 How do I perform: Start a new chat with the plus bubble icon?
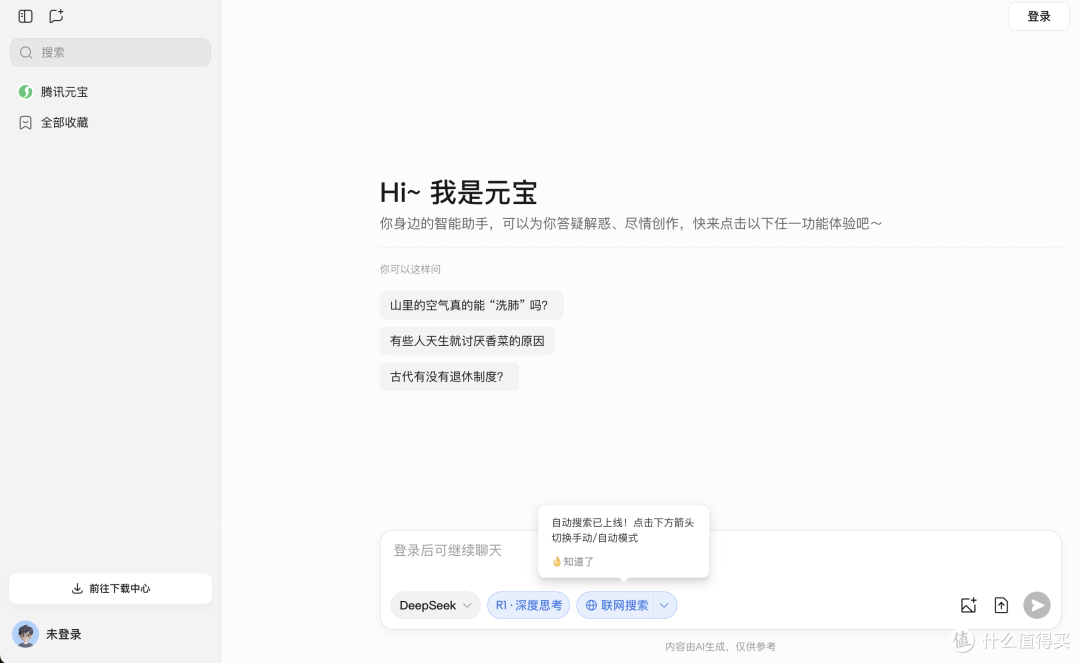point(56,16)
